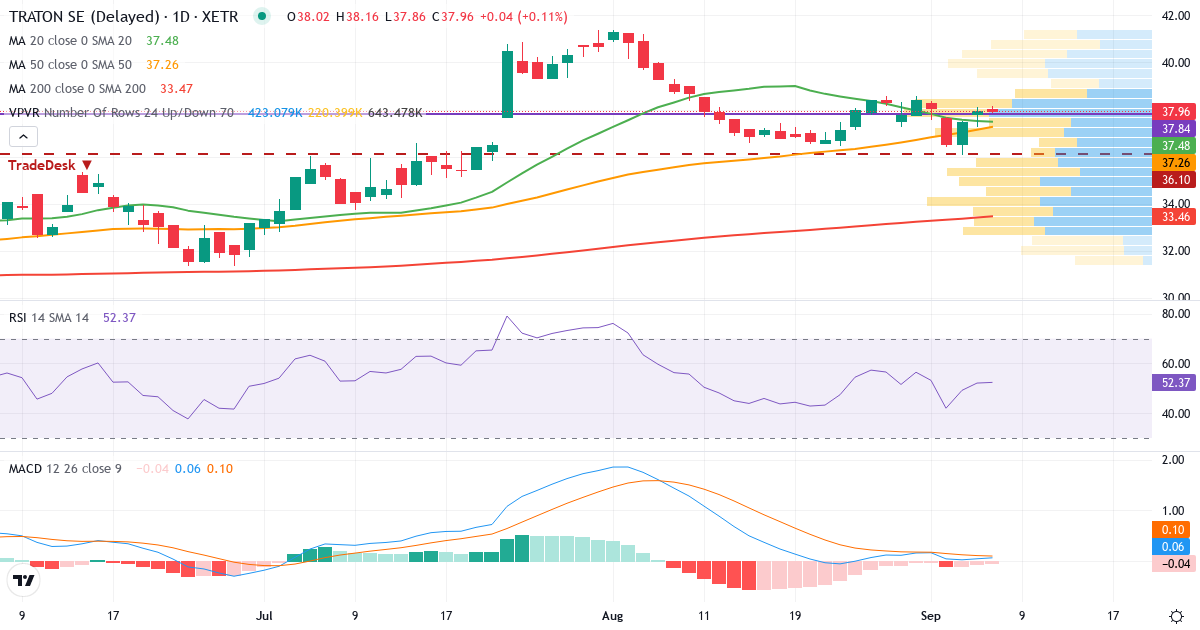Click the Jul label on time axis
Viewport: 1200px width, 630px height.
point(264,617)
